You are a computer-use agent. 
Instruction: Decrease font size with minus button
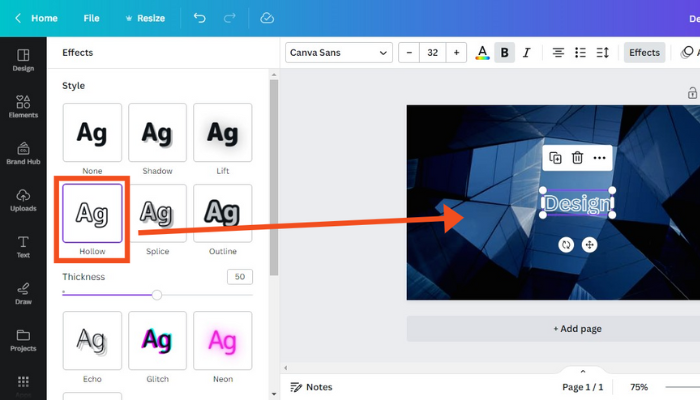409,53
